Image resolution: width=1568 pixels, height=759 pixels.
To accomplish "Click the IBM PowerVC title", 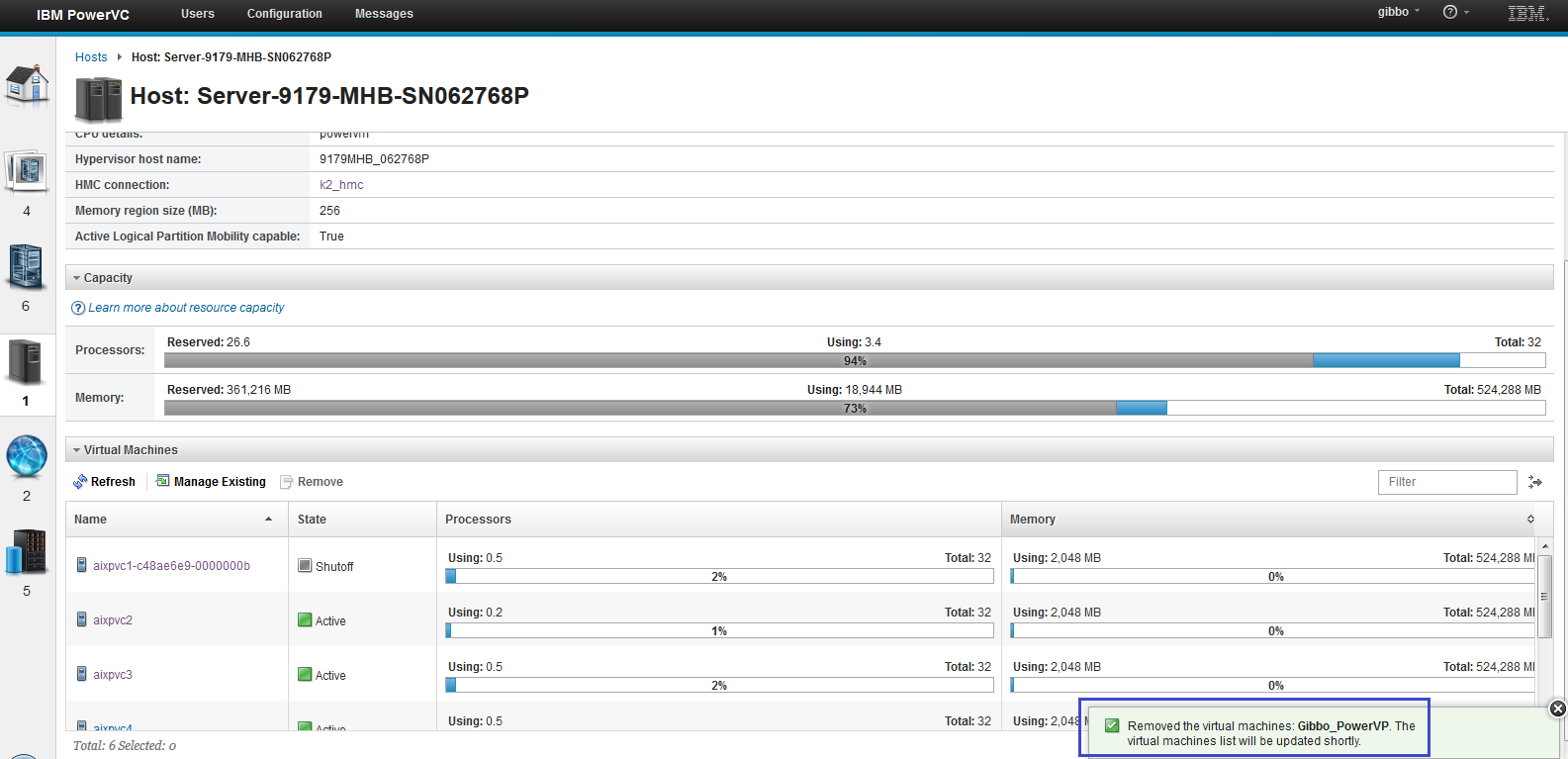I will 83,15.
